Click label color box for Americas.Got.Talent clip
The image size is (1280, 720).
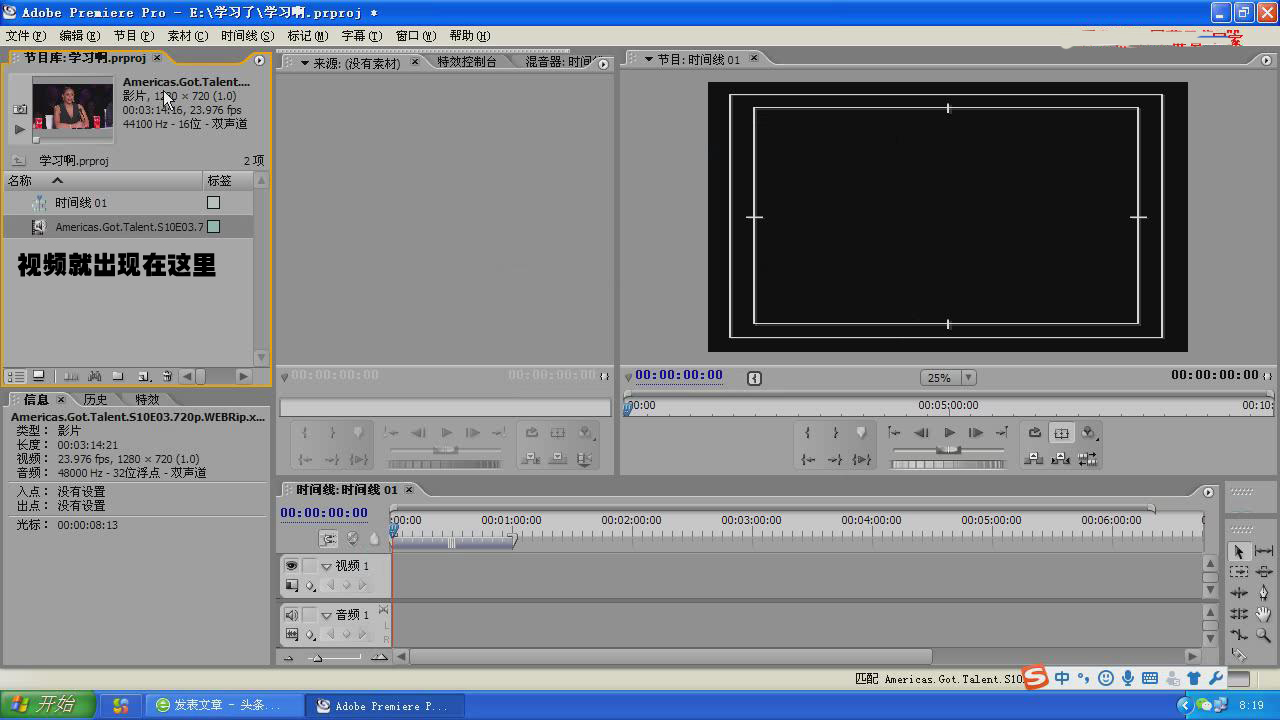pos(213,227)
